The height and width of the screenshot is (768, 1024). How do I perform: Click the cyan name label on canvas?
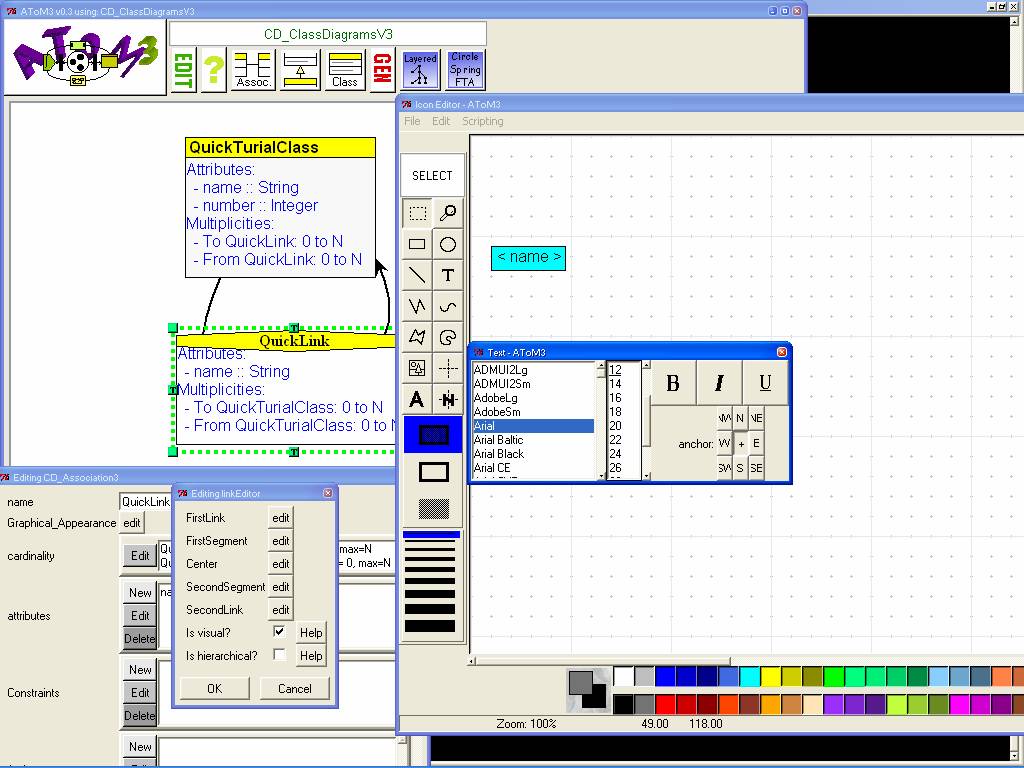[528, 257]
